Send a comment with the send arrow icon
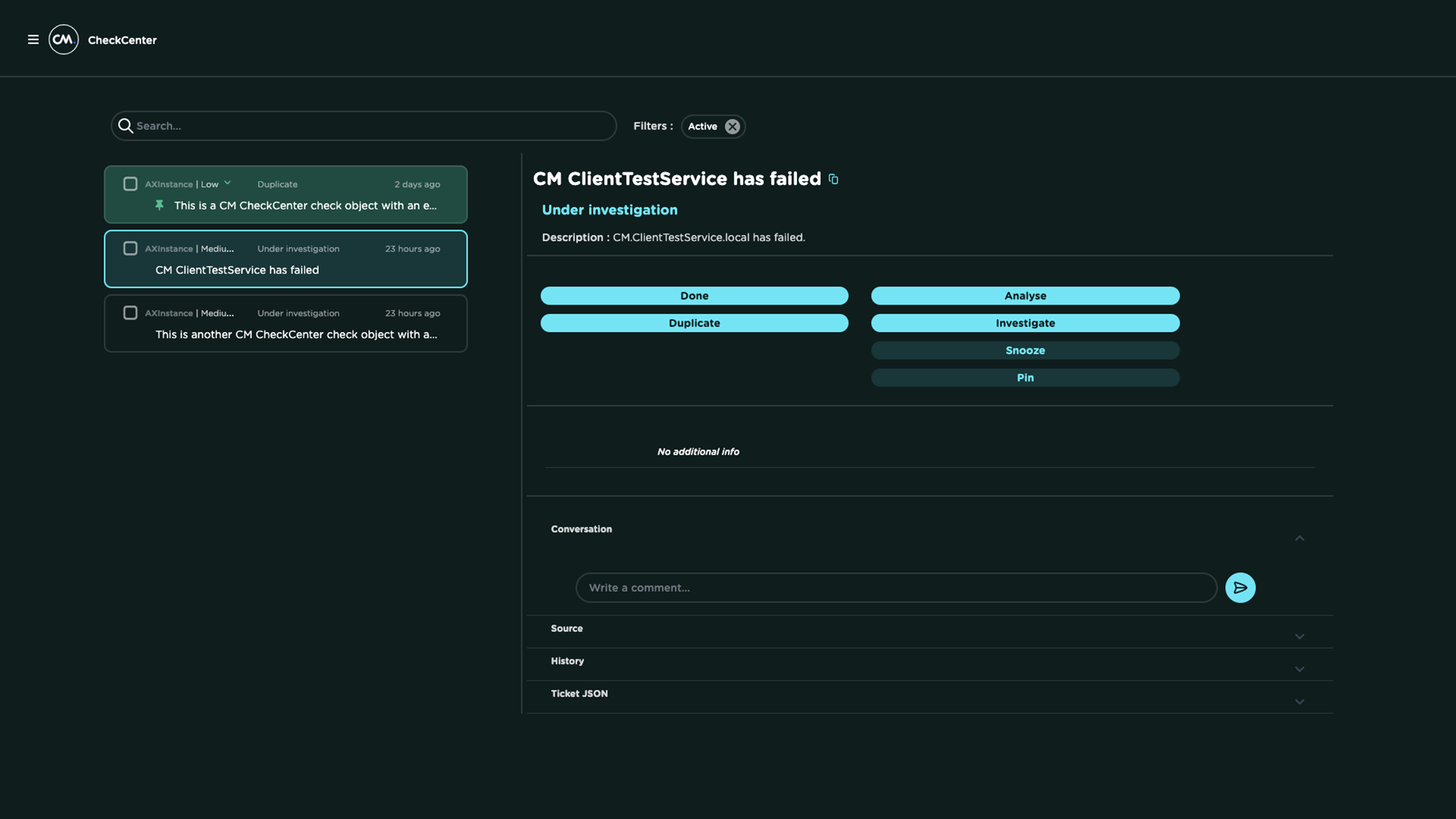The width and height of the screenshot is (1456, 819). point(1241,587)
